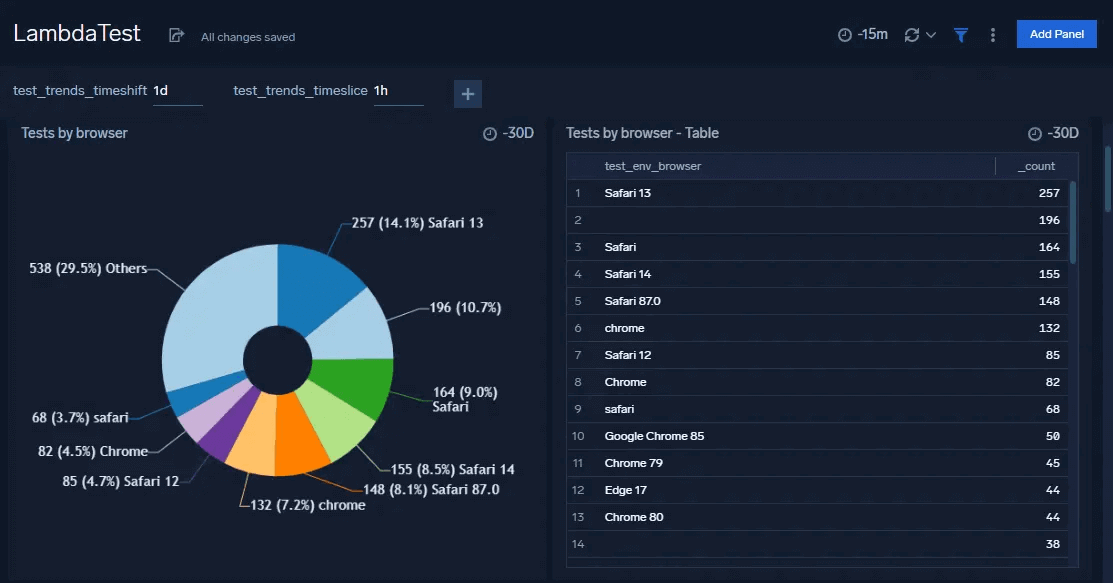Open the dashboard overflow menu (three dots)
Viewport: 1113px width, 583px height.
[x=992, y=33]
